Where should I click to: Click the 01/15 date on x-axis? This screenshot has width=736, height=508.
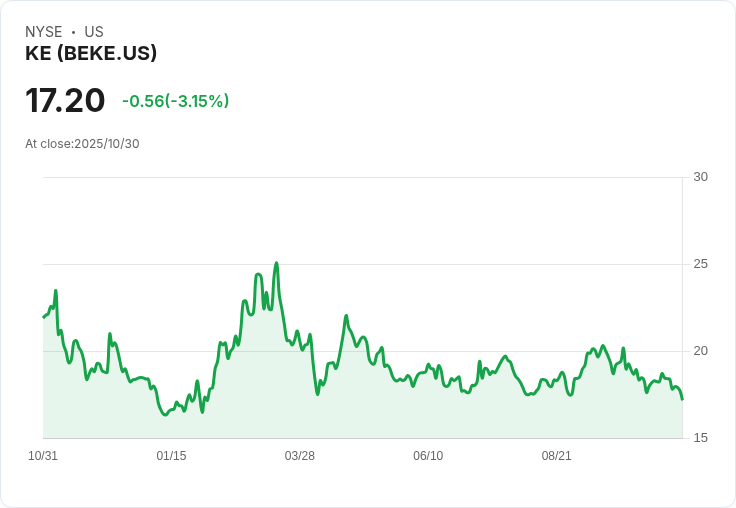pyautogui.click(x=171, y=456)
